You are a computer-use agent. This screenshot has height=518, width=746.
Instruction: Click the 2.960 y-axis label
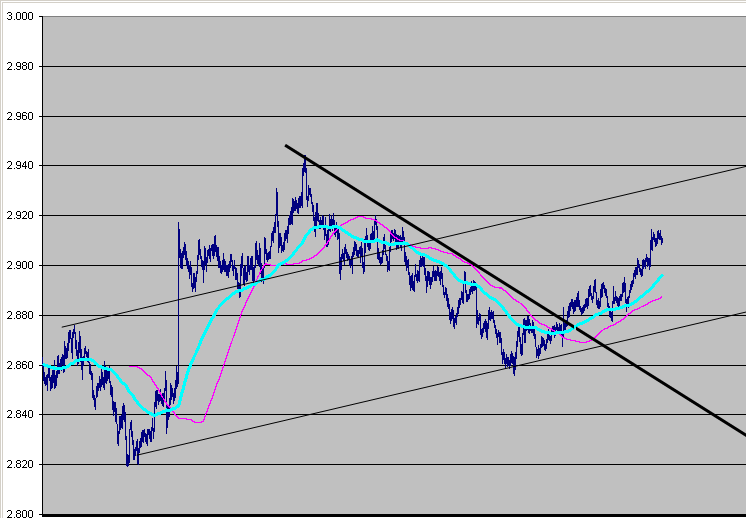pos(20,116)
